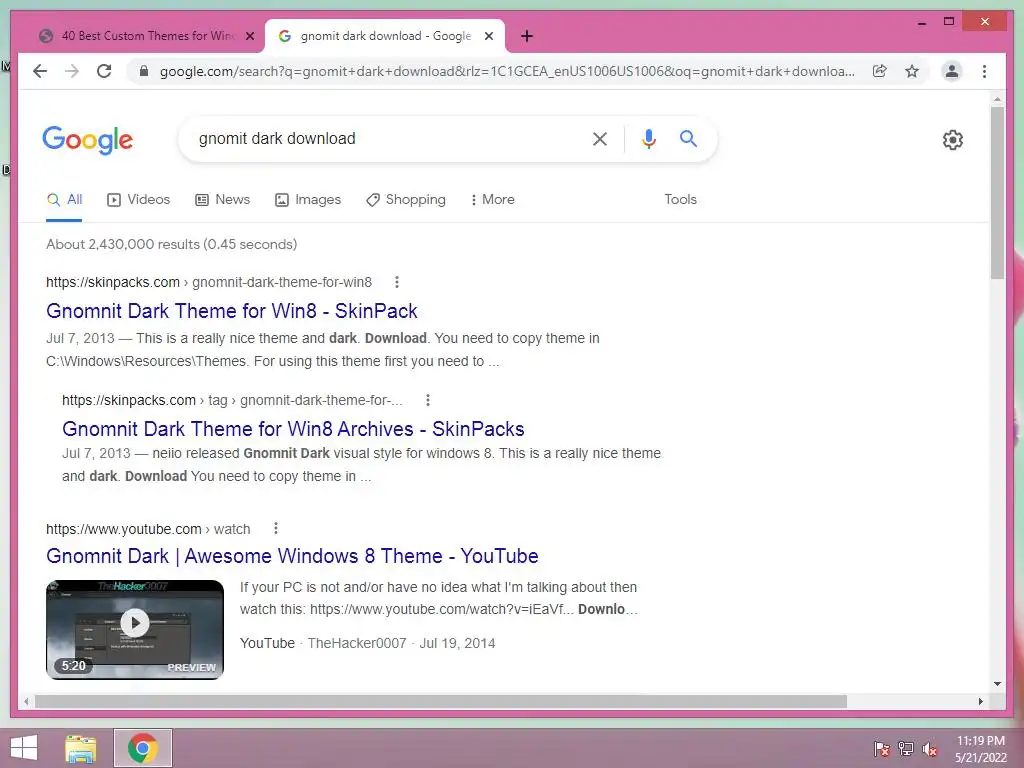Click the browser address bar URL
The height and width of the screenshot is (768, 1024).
coord(507,71)
